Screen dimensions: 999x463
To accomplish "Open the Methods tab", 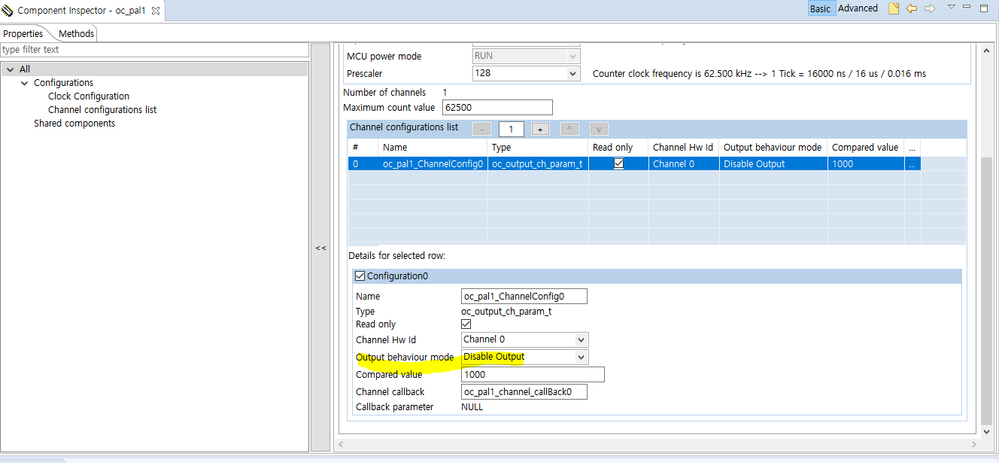I will tap(76, 34).
